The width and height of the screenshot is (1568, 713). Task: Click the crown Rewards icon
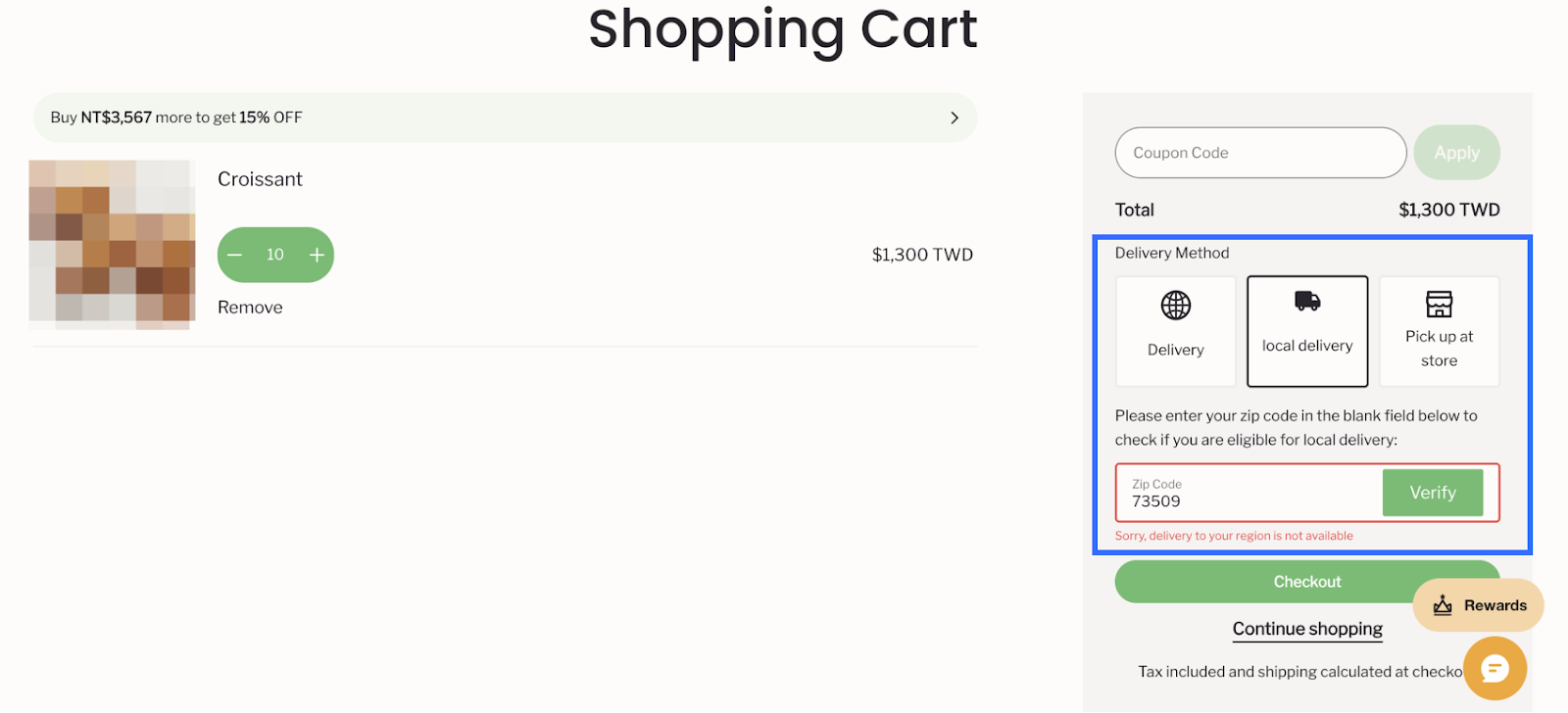click(x=1443, y=605)
